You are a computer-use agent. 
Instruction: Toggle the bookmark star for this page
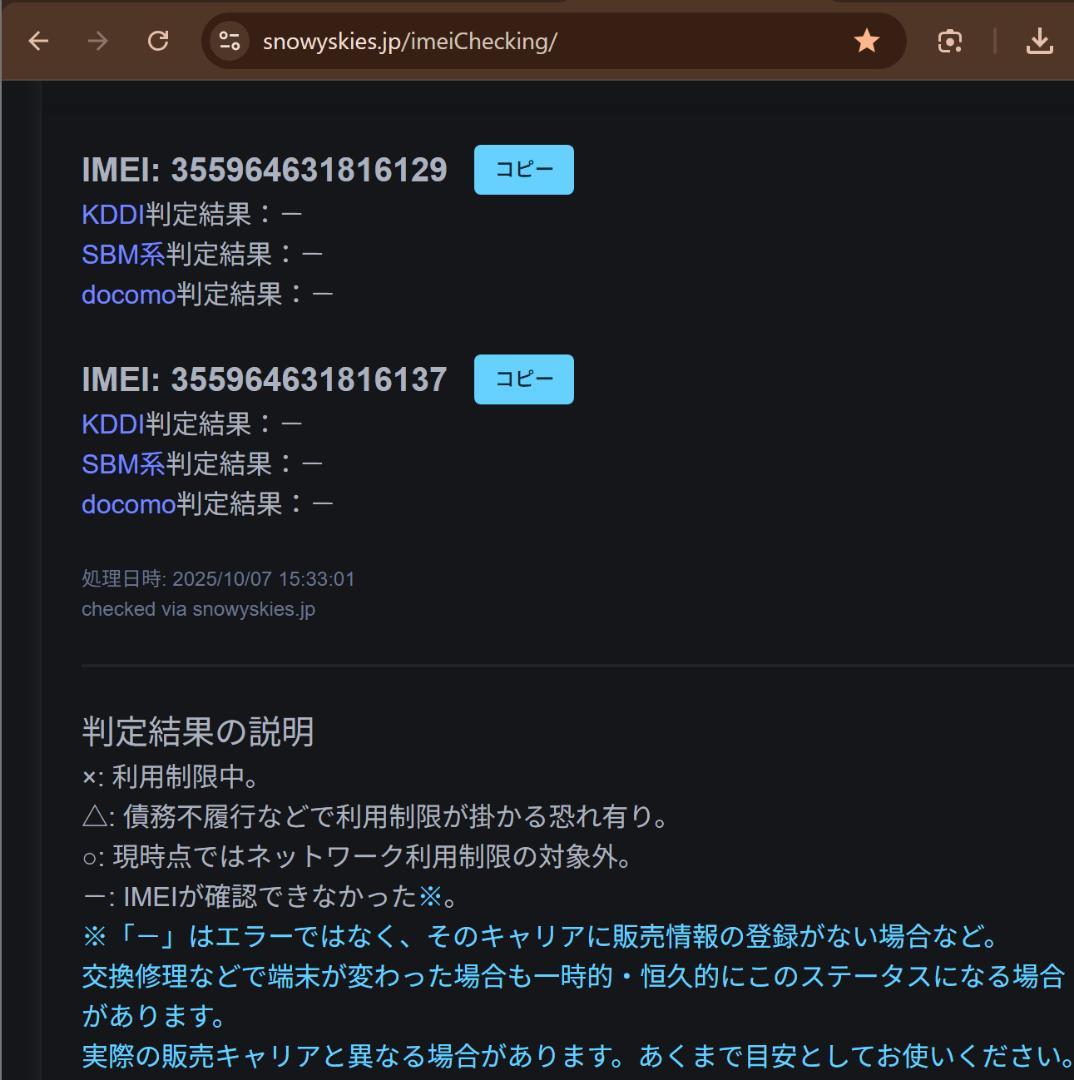click(864, 41)
